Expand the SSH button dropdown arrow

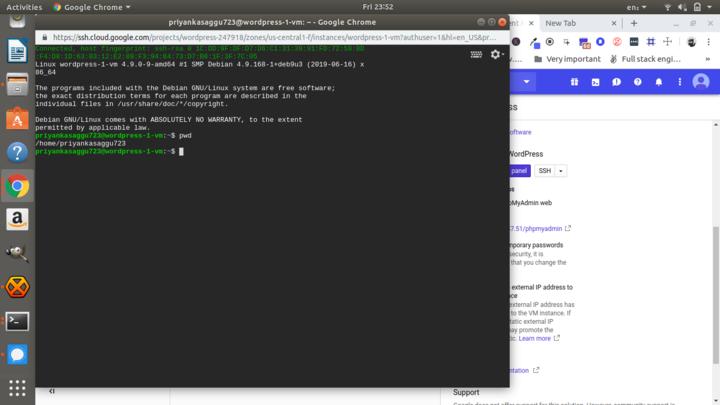click(x=561, y=171)
